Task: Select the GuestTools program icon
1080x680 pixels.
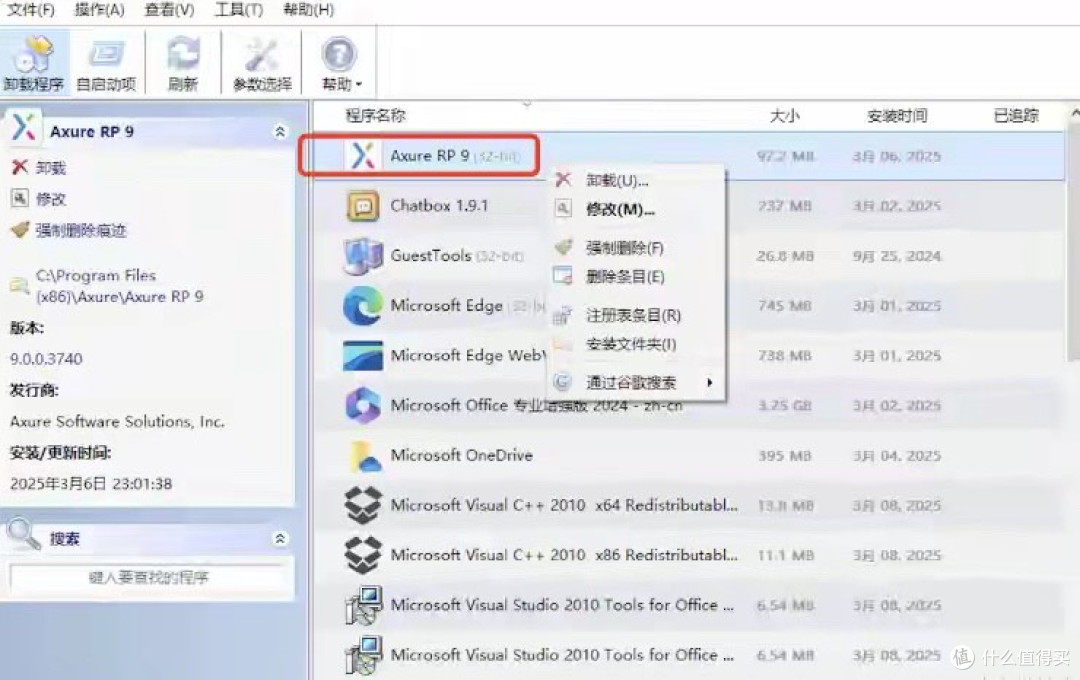Action: click(x=363, y=256)
